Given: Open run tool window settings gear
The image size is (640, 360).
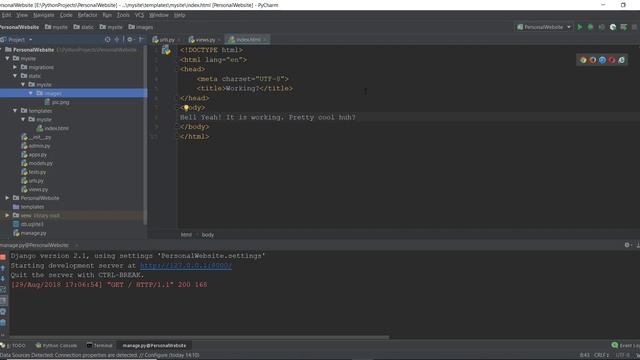Looking at the screenshot, I should tap(627, 245).
